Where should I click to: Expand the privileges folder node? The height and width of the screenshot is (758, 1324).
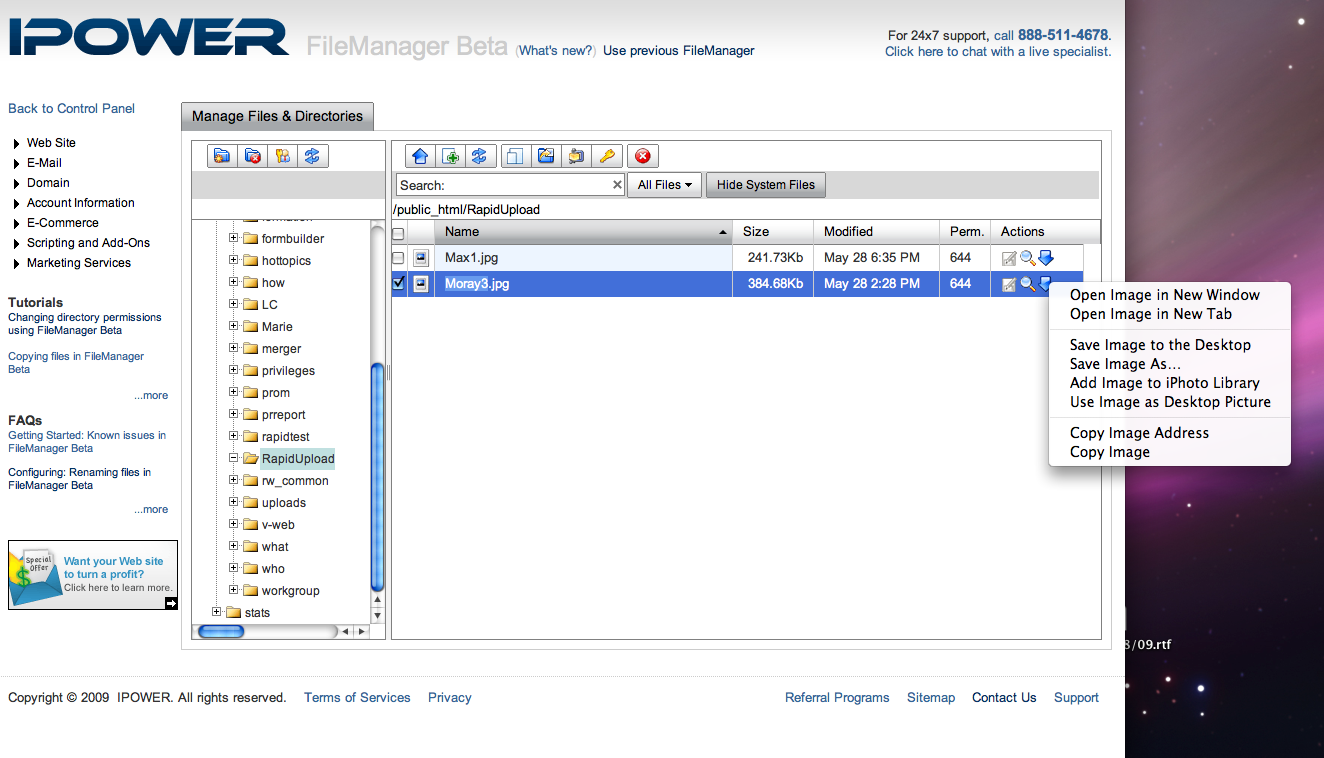point(234,370)
